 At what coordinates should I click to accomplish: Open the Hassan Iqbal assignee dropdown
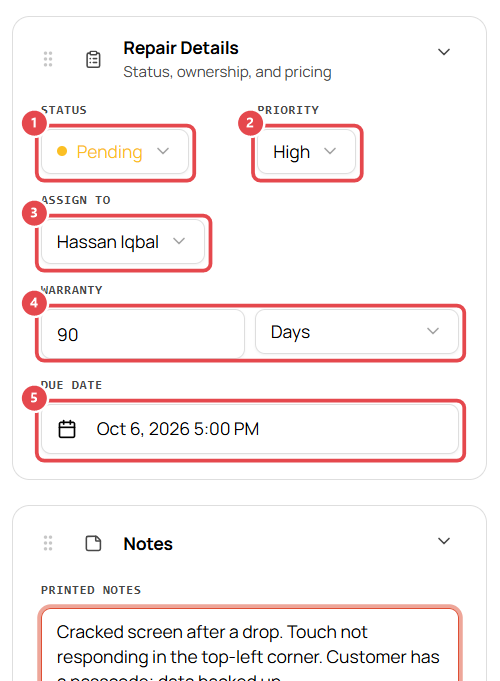coord(123,241)
